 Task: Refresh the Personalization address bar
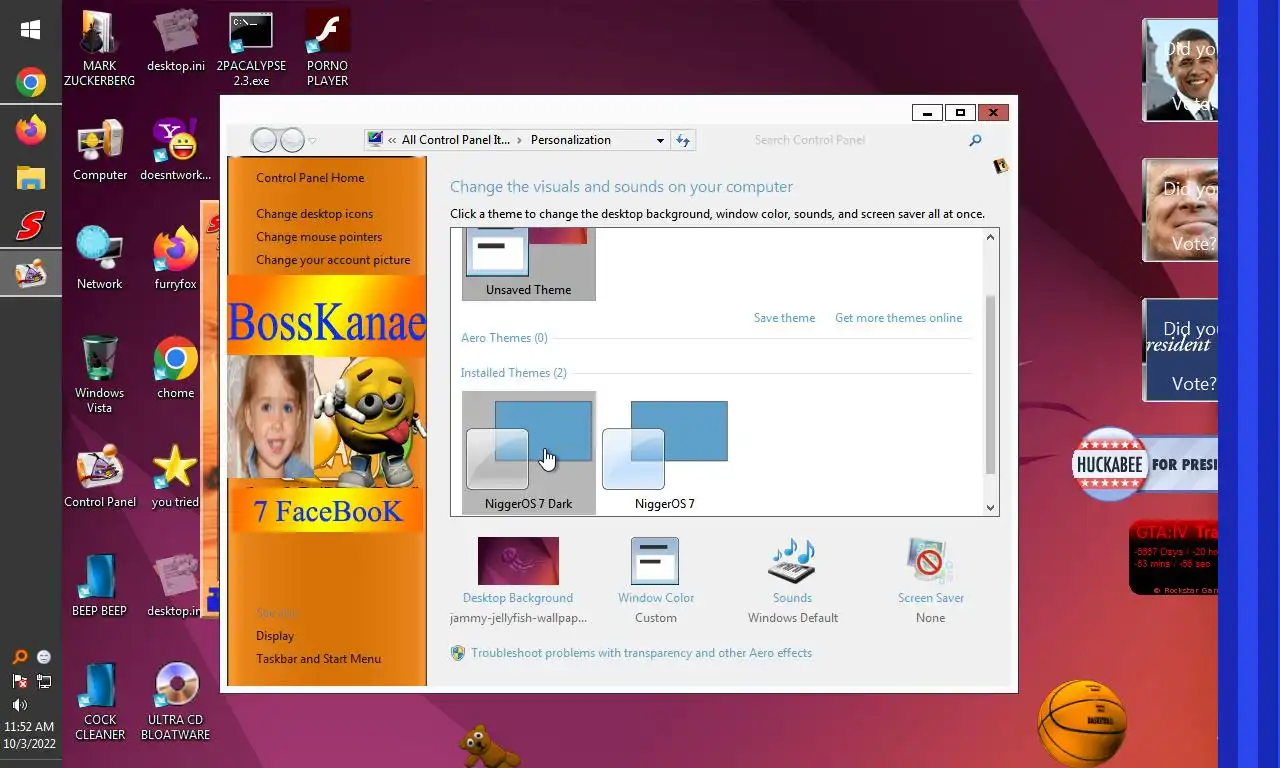683,140
